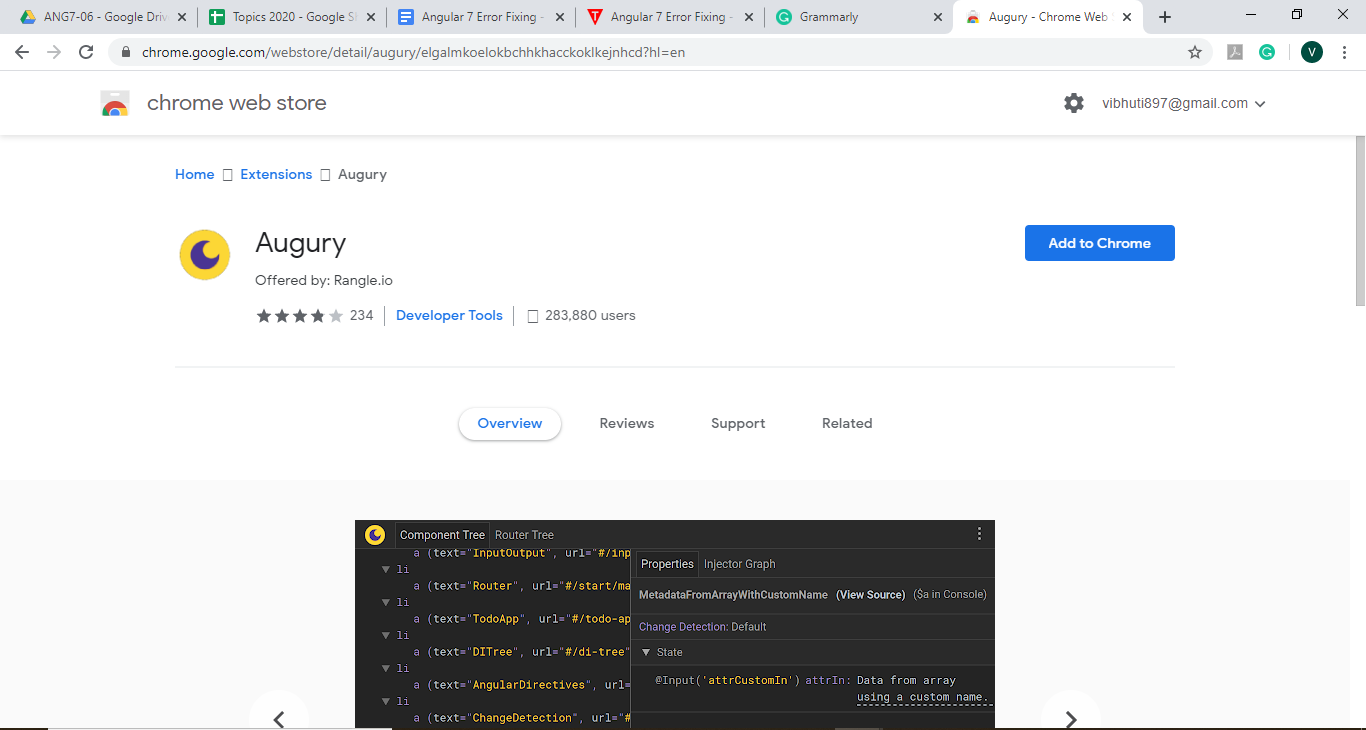Close the Grammarly tab
This screenshot has height=730, width=1366.
(x=938, y=17)
